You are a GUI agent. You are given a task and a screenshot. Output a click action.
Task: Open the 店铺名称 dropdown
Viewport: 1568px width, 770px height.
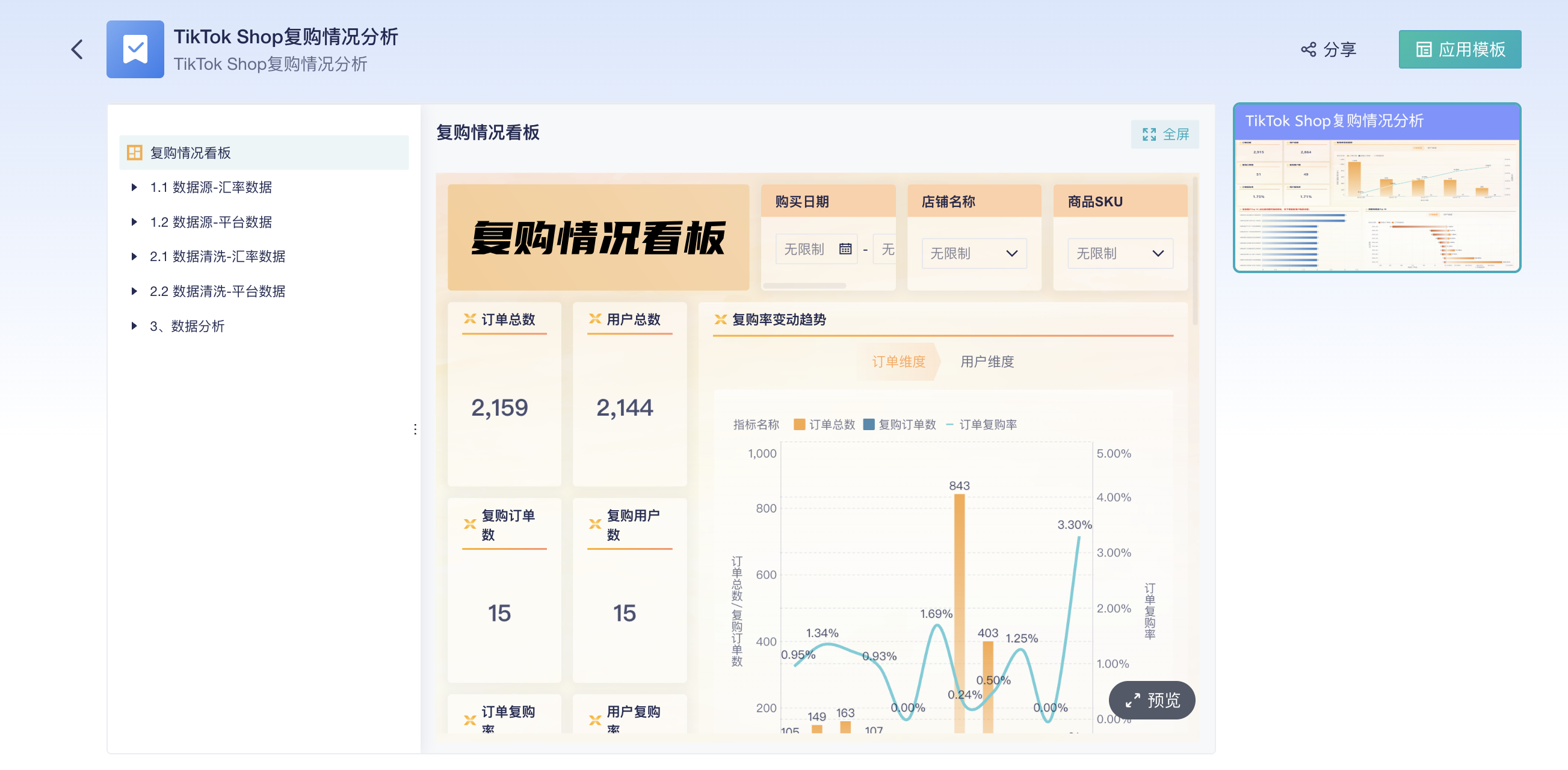[x=974, y=253]
